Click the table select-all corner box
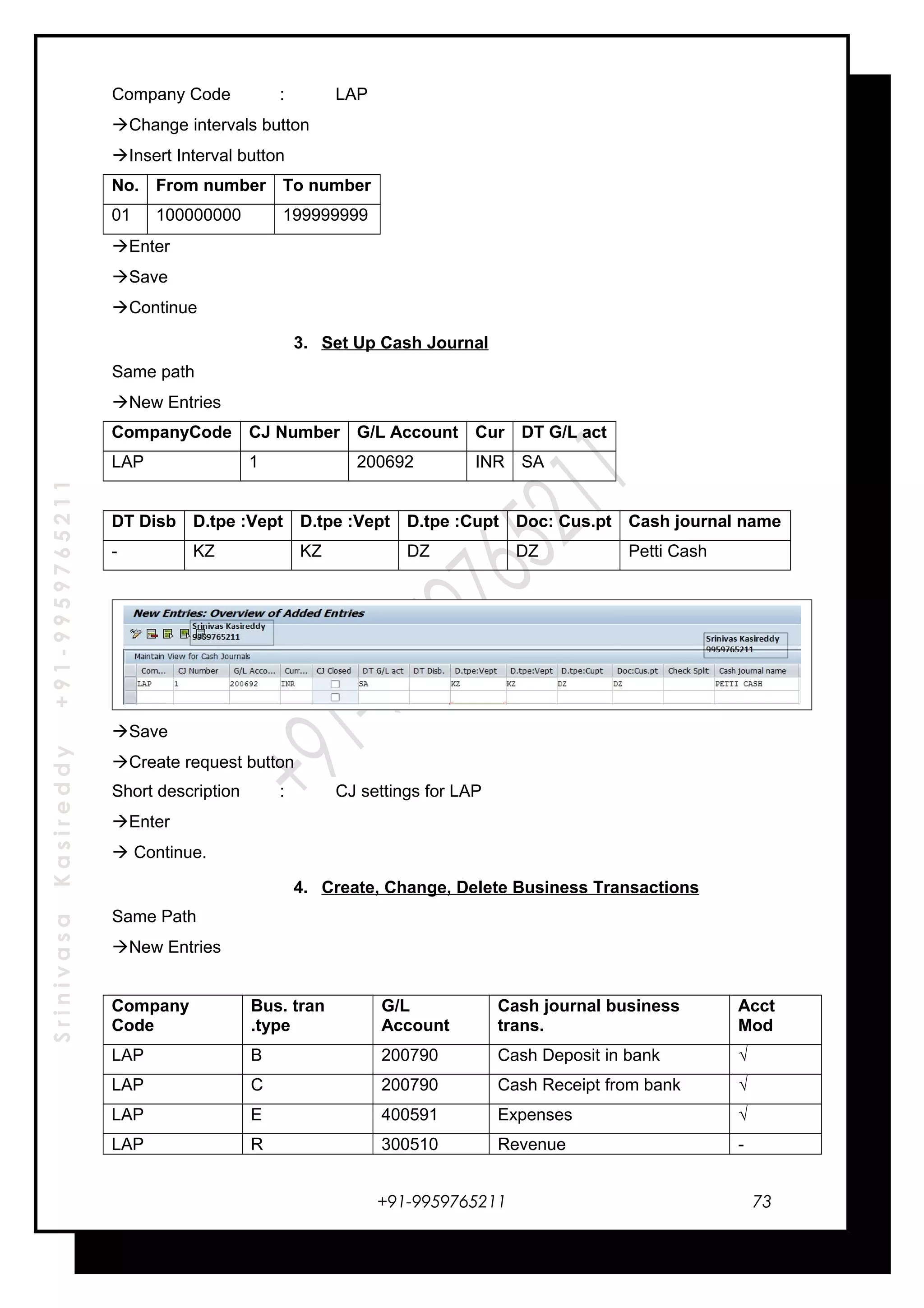The image size is (924, 1308). [130, 671]
